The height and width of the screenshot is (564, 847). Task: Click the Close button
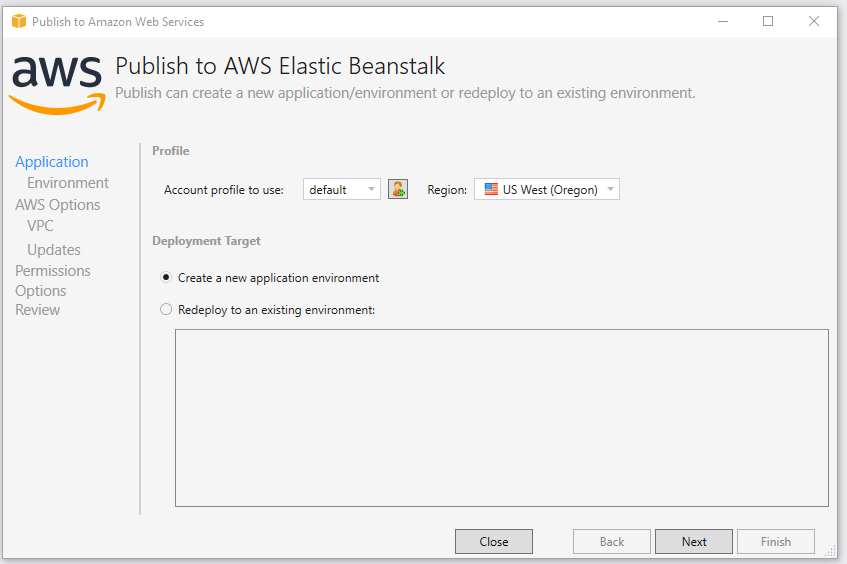coord(494,541)
